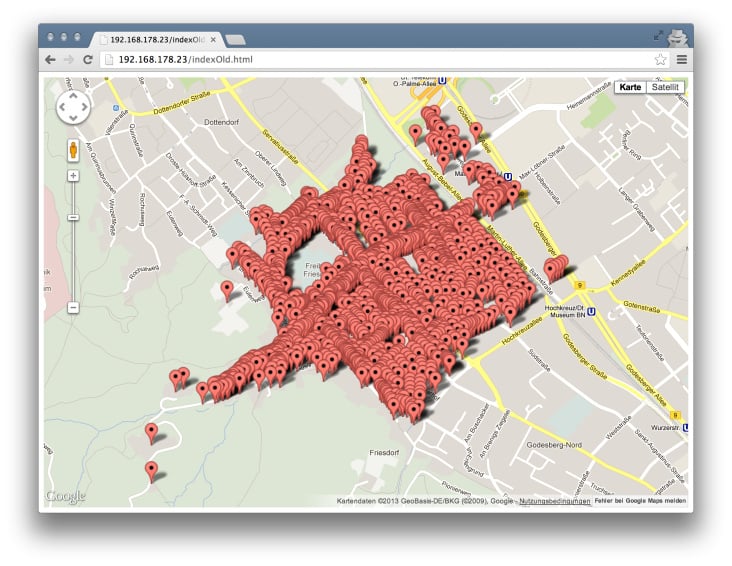
Task: Click the browser back arrow
Action: 50,59
